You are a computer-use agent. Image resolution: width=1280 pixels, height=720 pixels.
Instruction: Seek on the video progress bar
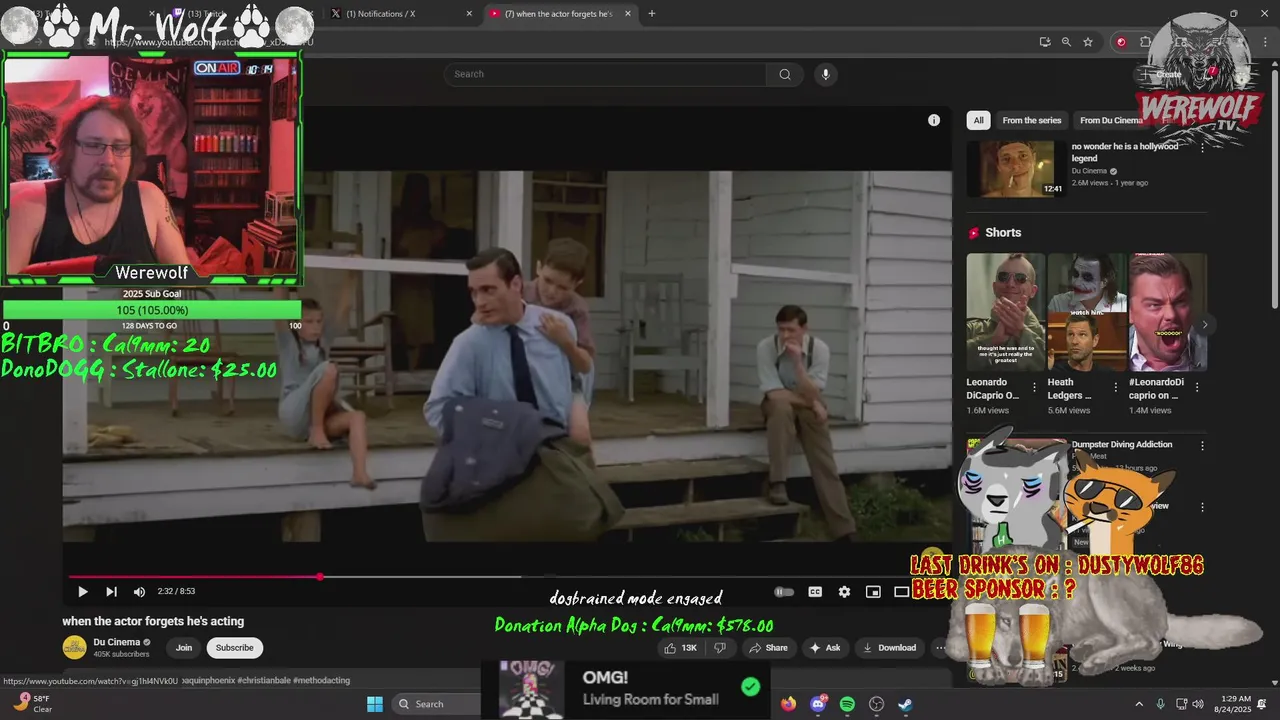[x=508, y=576]
